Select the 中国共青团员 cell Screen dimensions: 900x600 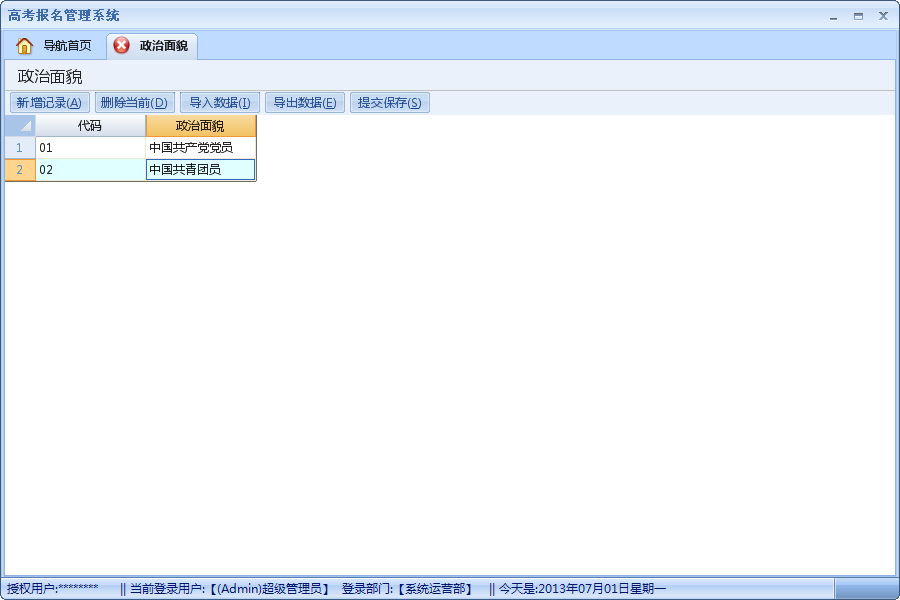coord(200,169)
